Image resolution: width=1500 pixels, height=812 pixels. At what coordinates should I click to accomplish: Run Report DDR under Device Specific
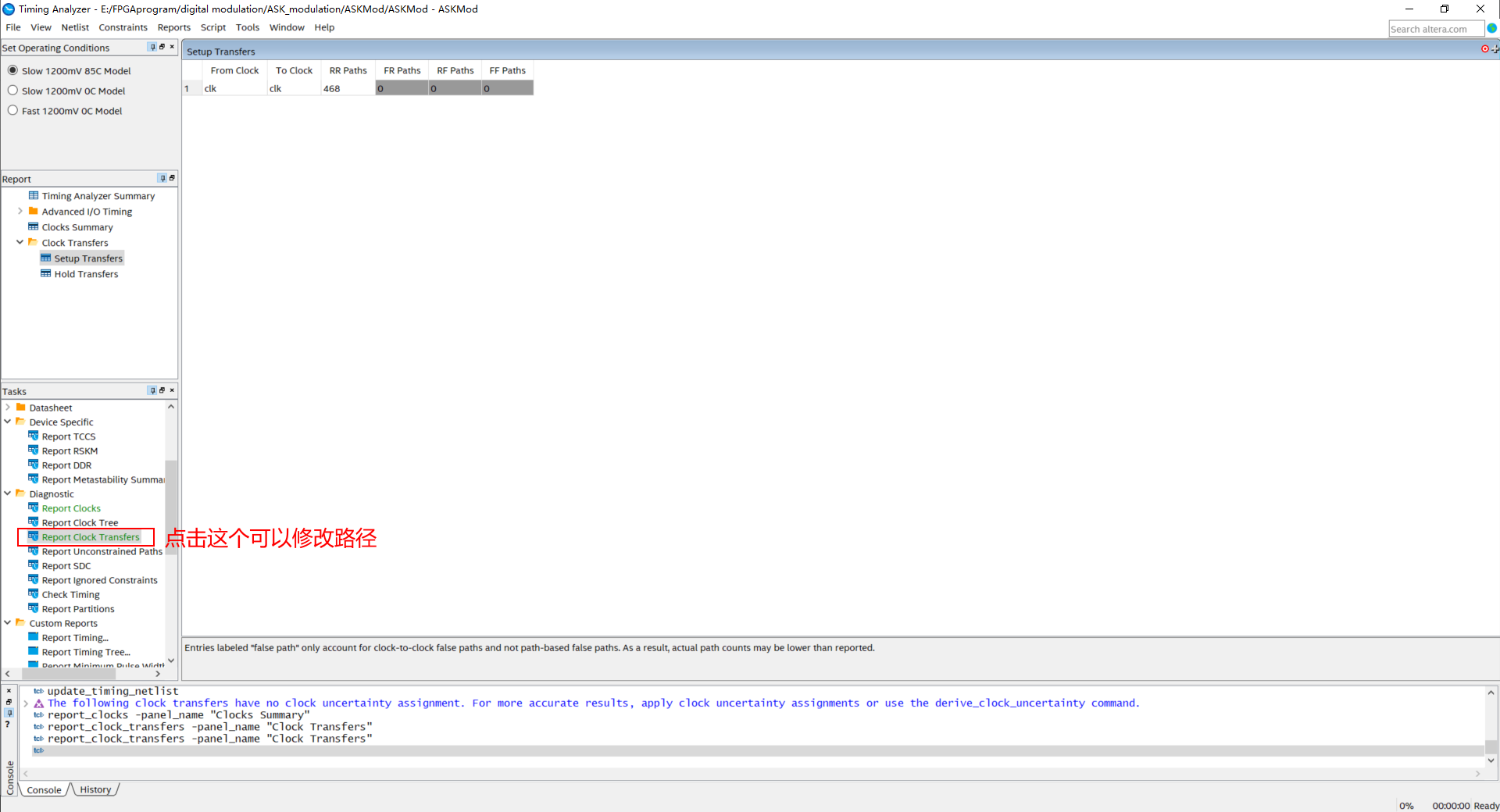click(x=66, y=465)
